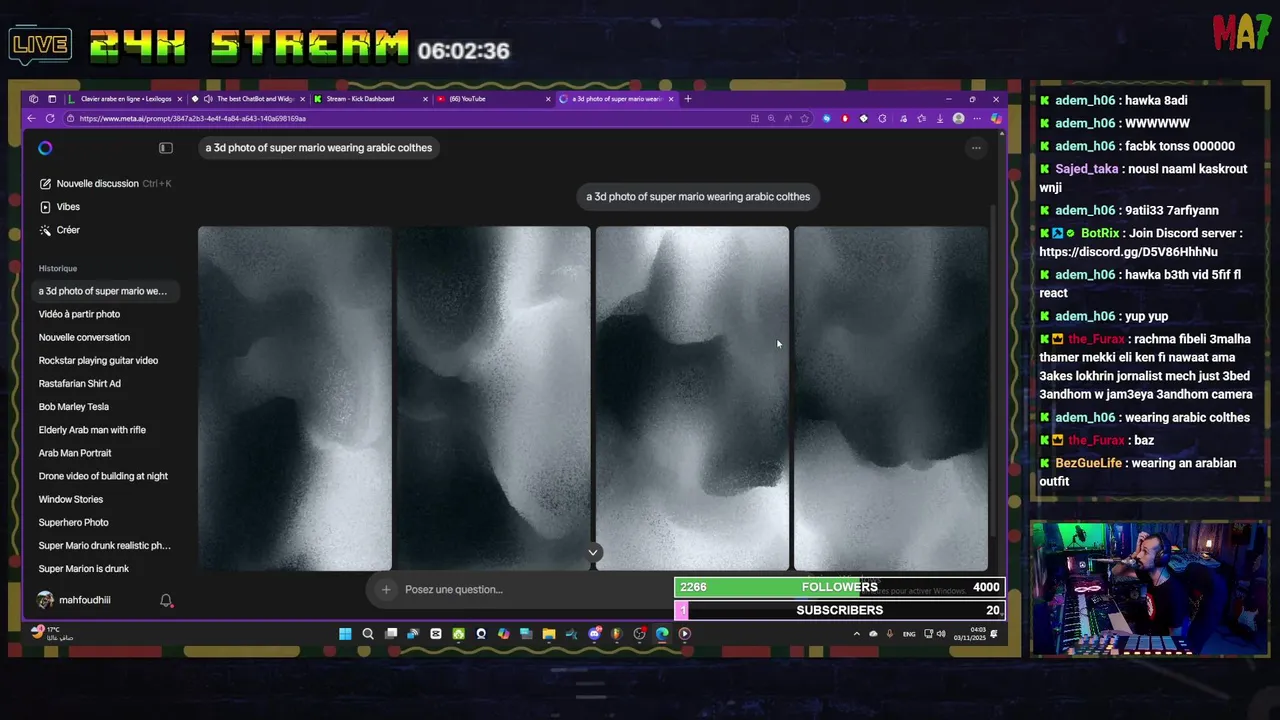Click the scroll-down chevron above prompt box
The width and height of the screenshot is (1280, 720).
(592, 552)
